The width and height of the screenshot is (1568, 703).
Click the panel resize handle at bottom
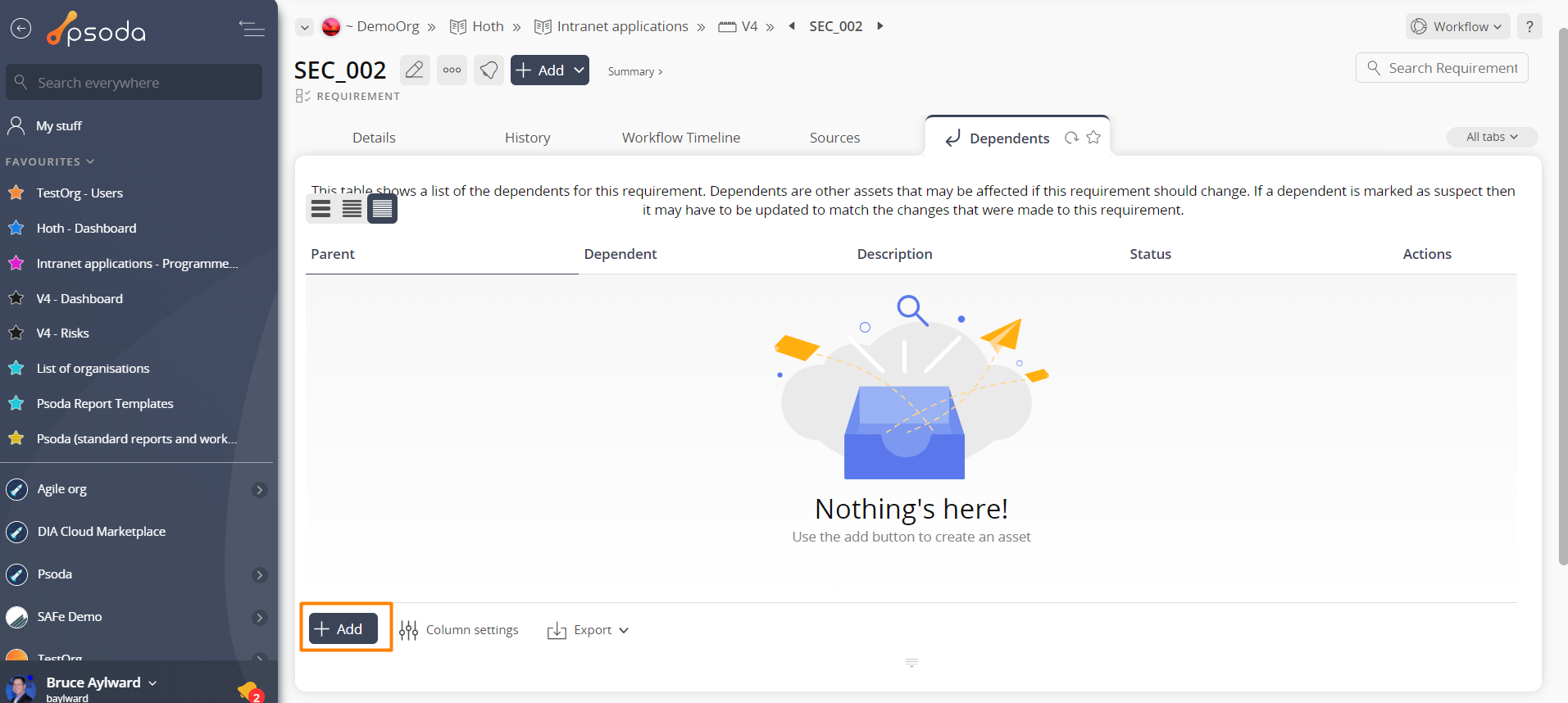tap(911, 662)
